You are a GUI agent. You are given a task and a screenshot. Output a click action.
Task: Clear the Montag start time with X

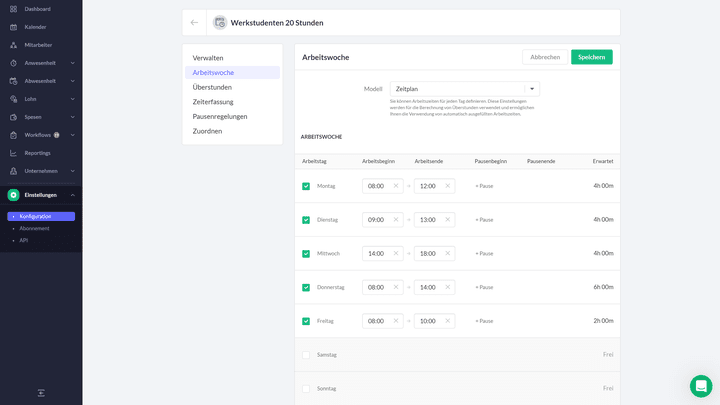tap(395, 186)
